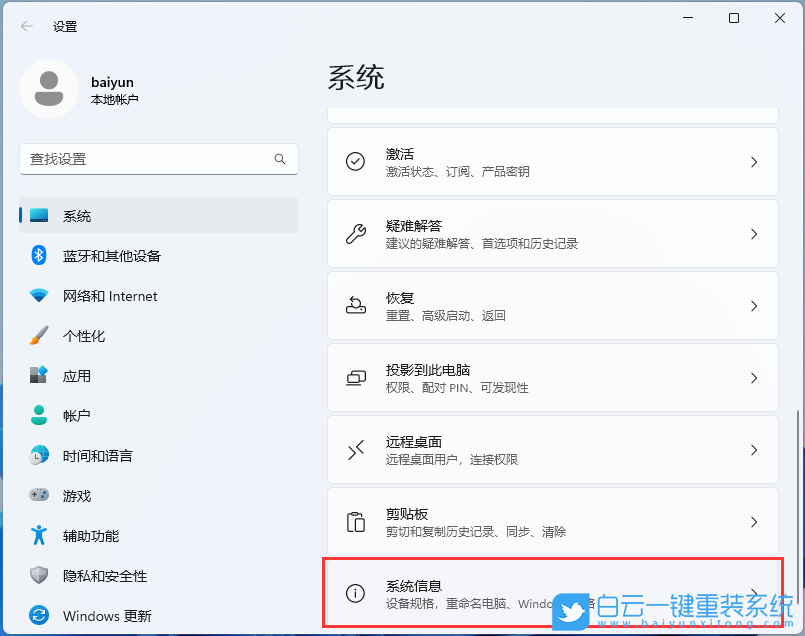Click the 隐私和安全性 shield icon
The width and height of the screenshot is (805, 636).
39,576
